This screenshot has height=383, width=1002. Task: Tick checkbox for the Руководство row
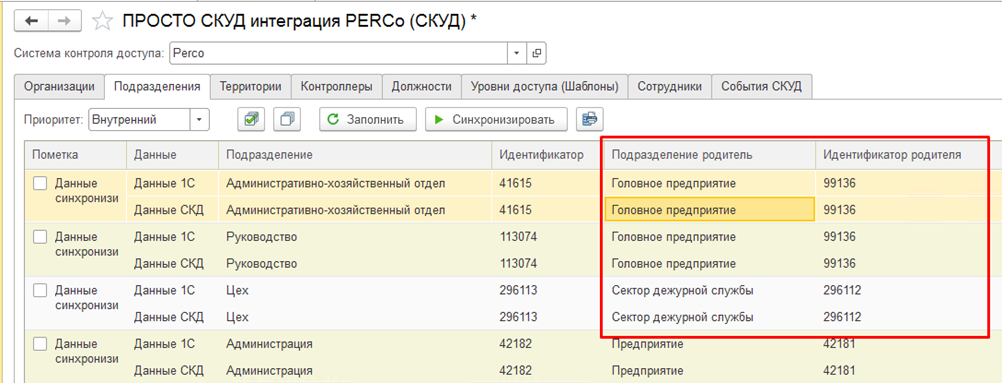click(40, 237)
